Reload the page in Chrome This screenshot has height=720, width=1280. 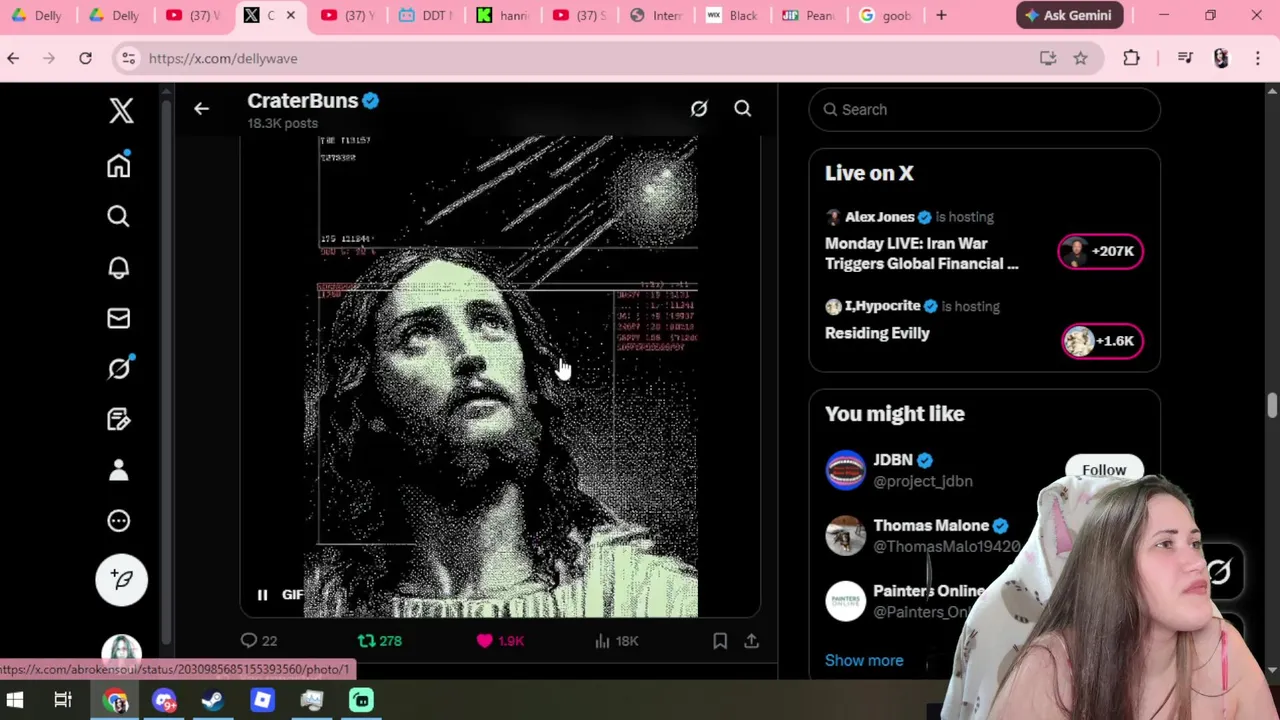[85, 58]
